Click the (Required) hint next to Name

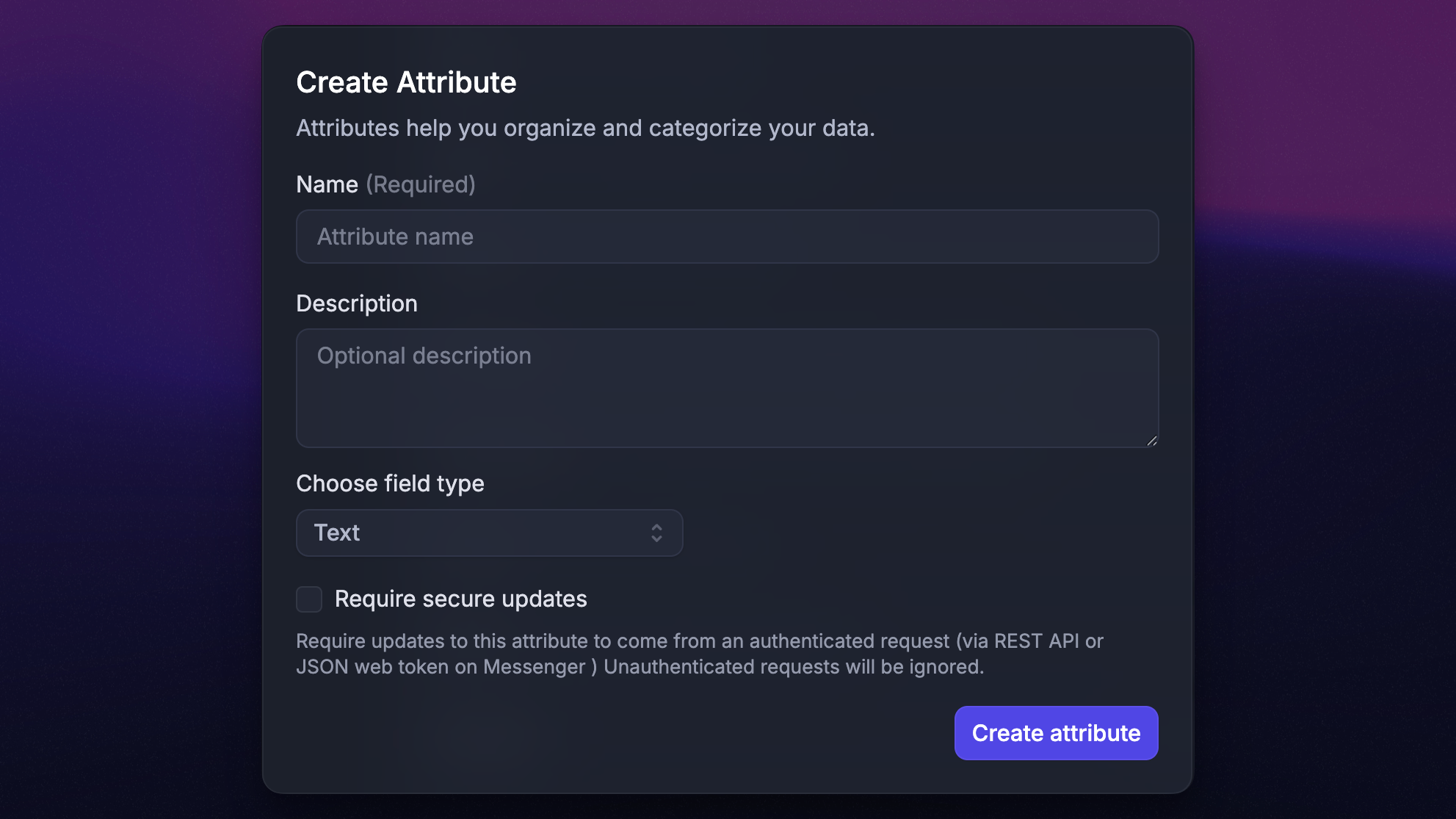[x=421, y=184]
